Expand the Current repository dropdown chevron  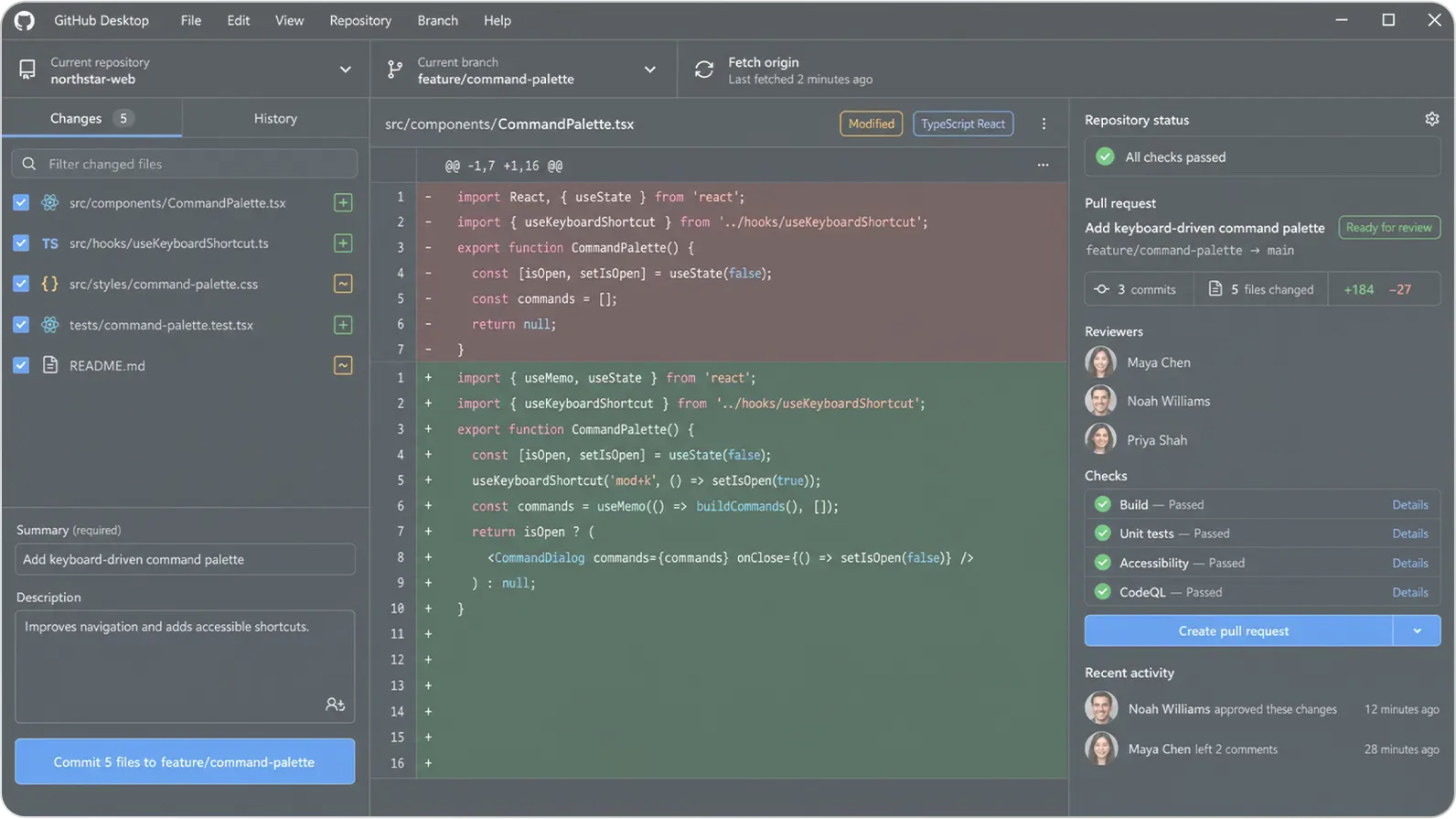pos(345,70)
